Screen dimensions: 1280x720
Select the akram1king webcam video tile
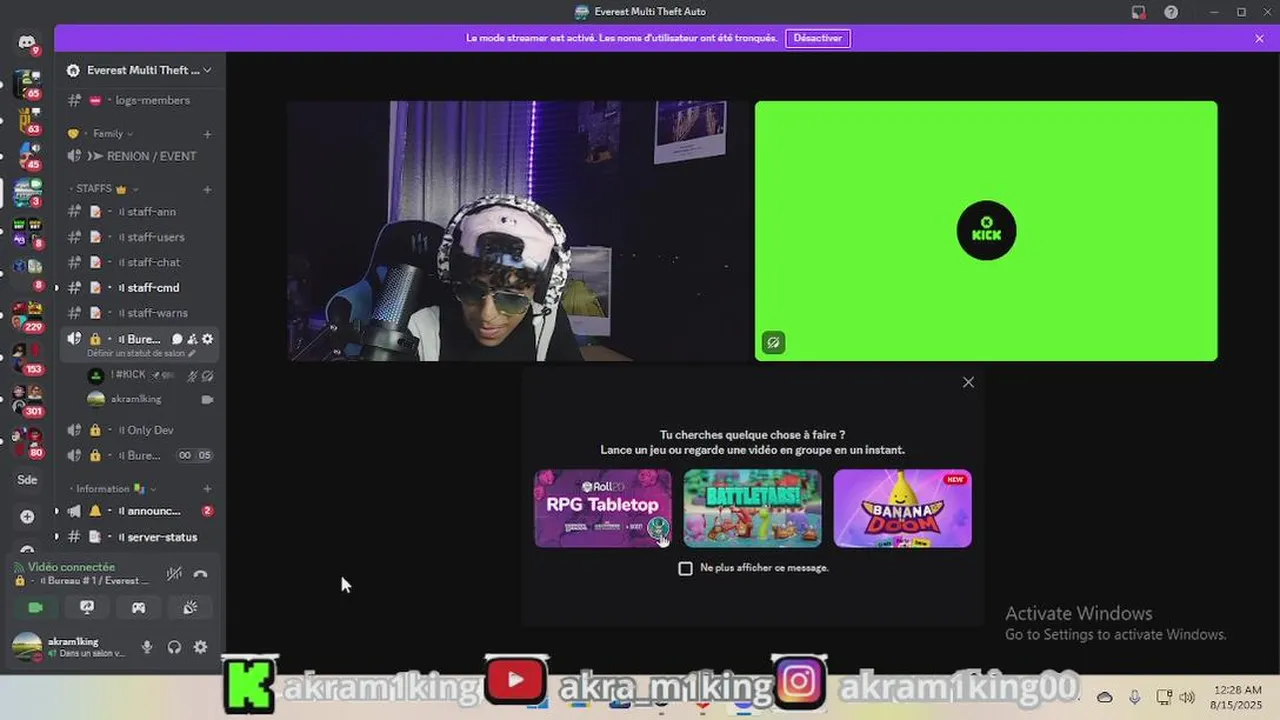[x=518, y=231]
